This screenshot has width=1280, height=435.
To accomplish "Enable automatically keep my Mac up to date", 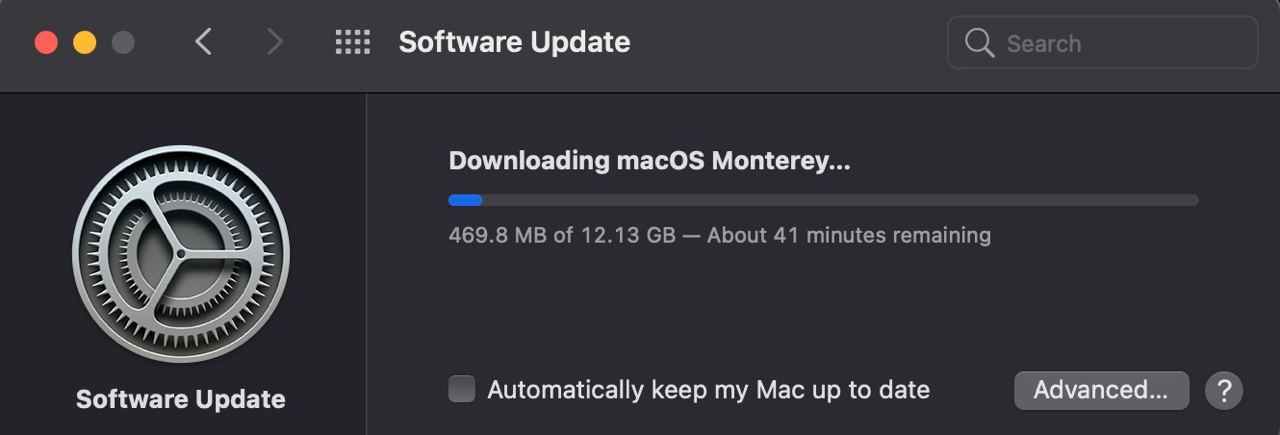I will pyautogui.click(x=462, y=389).
